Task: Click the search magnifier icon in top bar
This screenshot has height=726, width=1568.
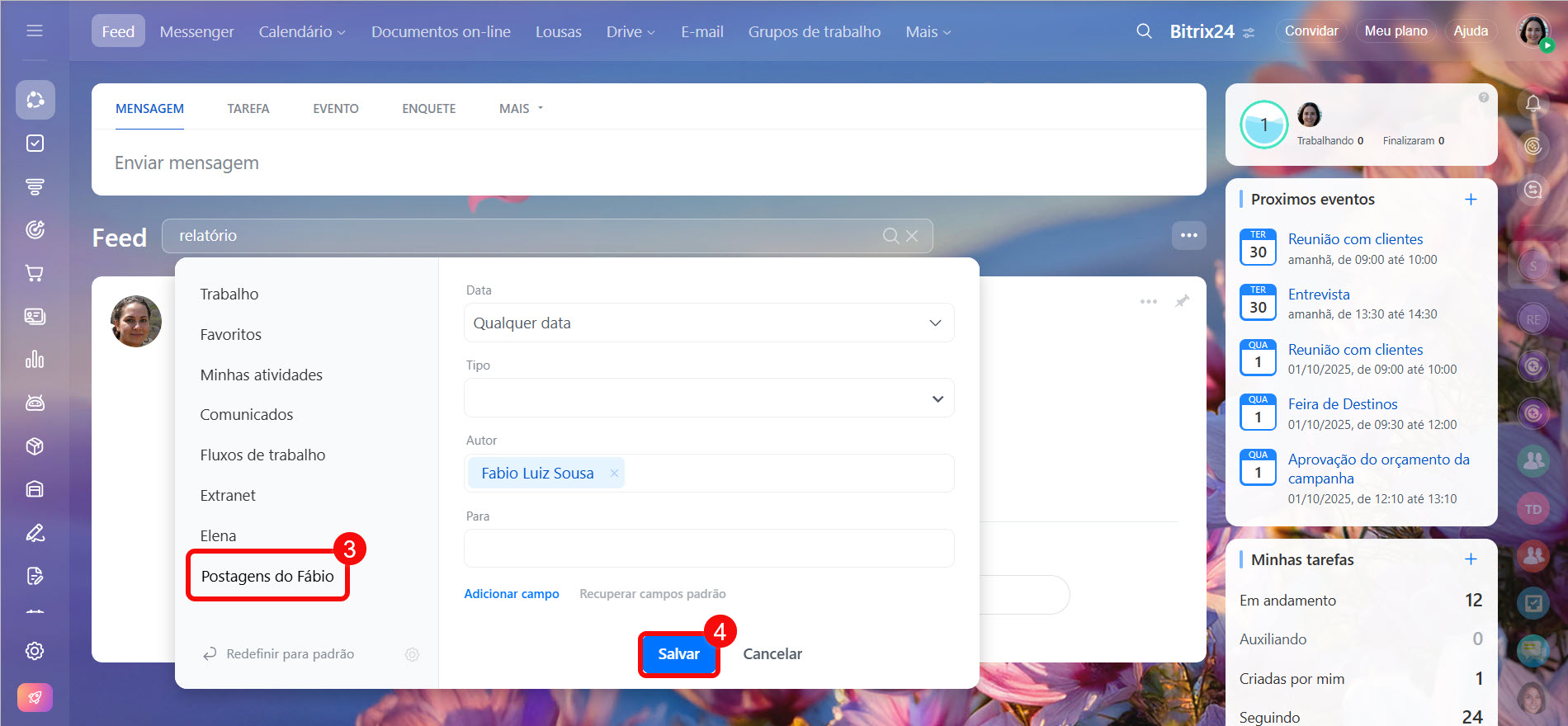Action: (1144, 31)
